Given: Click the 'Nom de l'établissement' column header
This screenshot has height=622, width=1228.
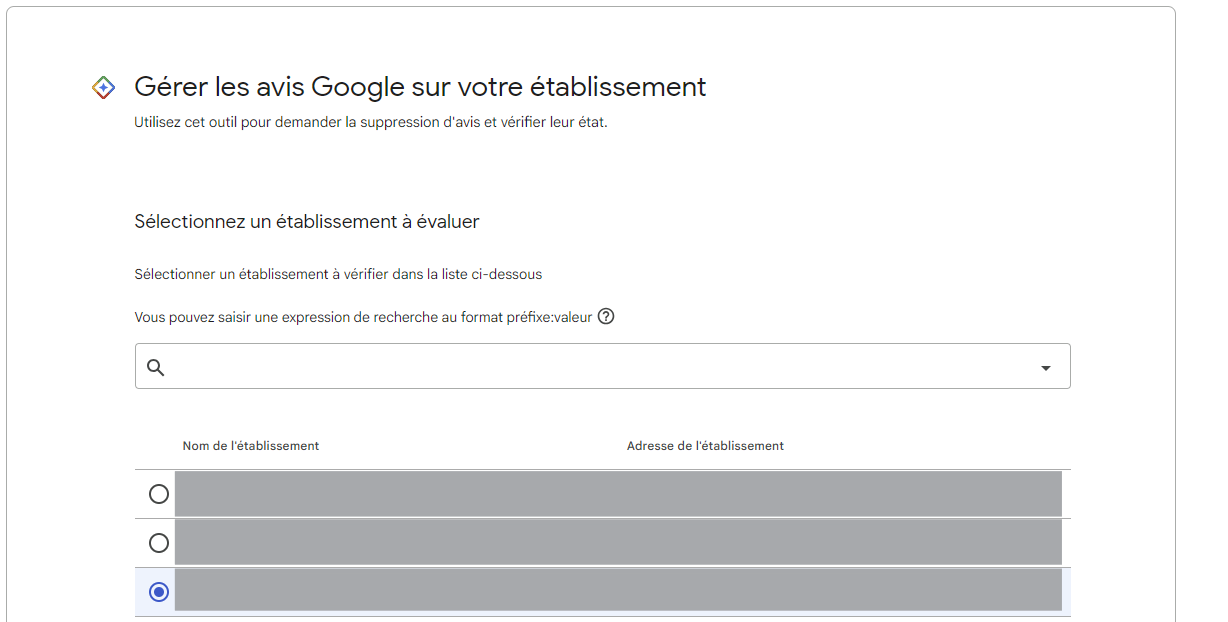Looking at the screenshot, I should 251,446.
